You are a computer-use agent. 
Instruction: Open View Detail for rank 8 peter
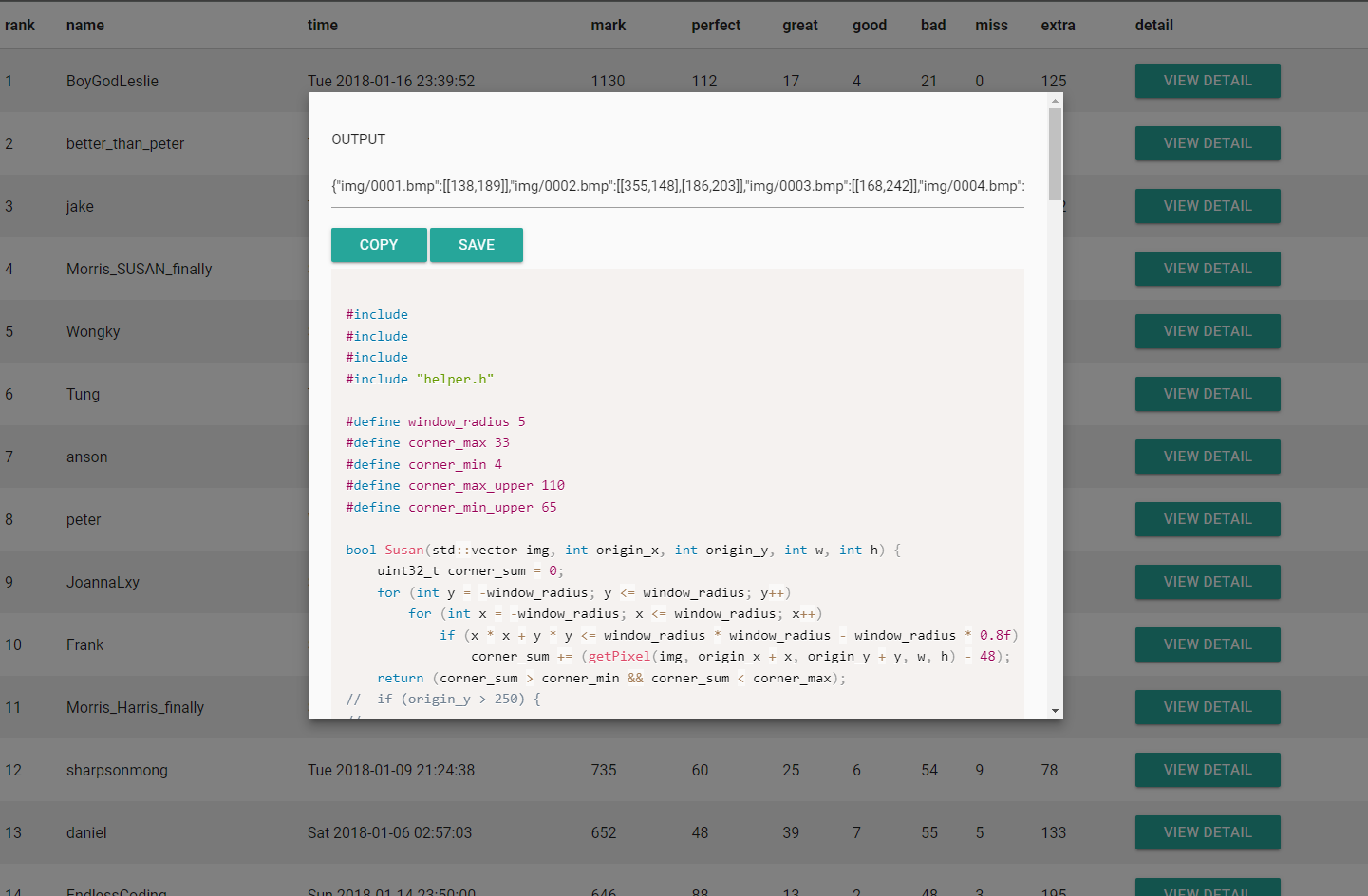click(x=1207, y=519)
